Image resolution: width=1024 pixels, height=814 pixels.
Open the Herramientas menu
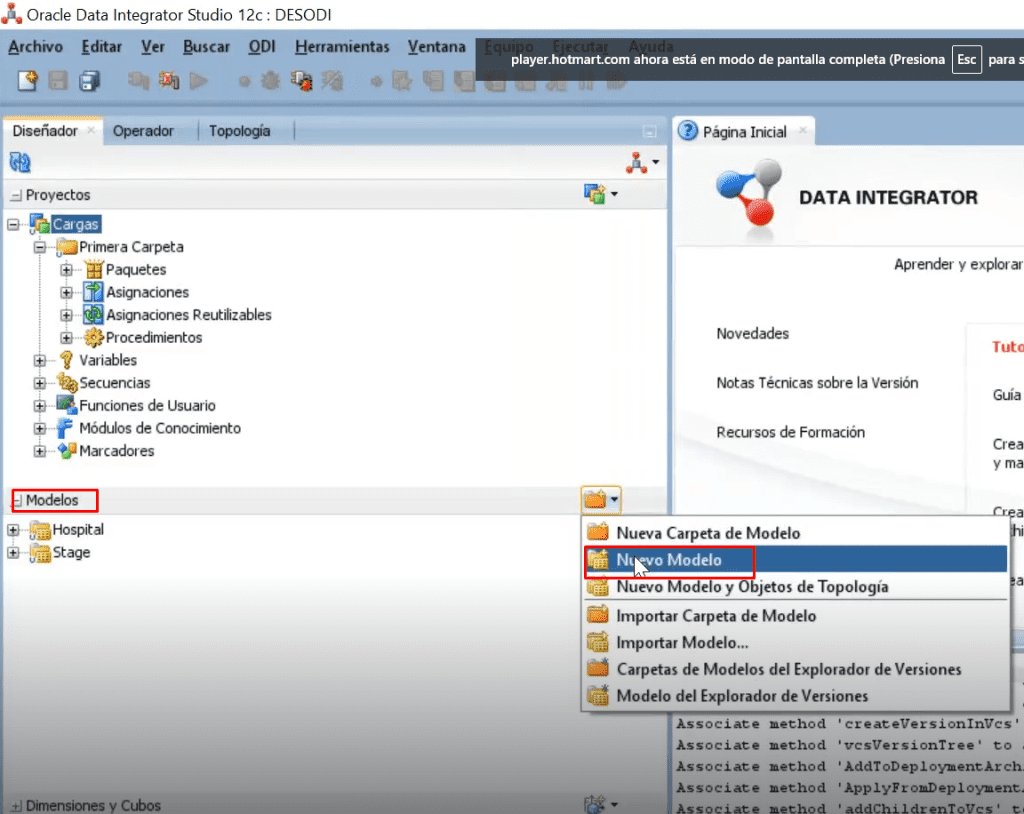pyautogui.click(x=342, y=47)
